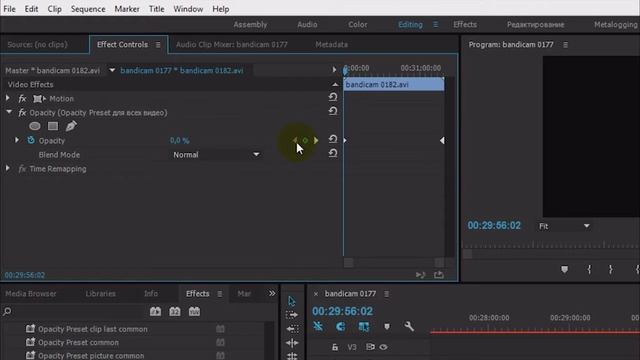Expand the Opacity parameter graph
This screenshot has width=640, height=360.
[17, 140]
